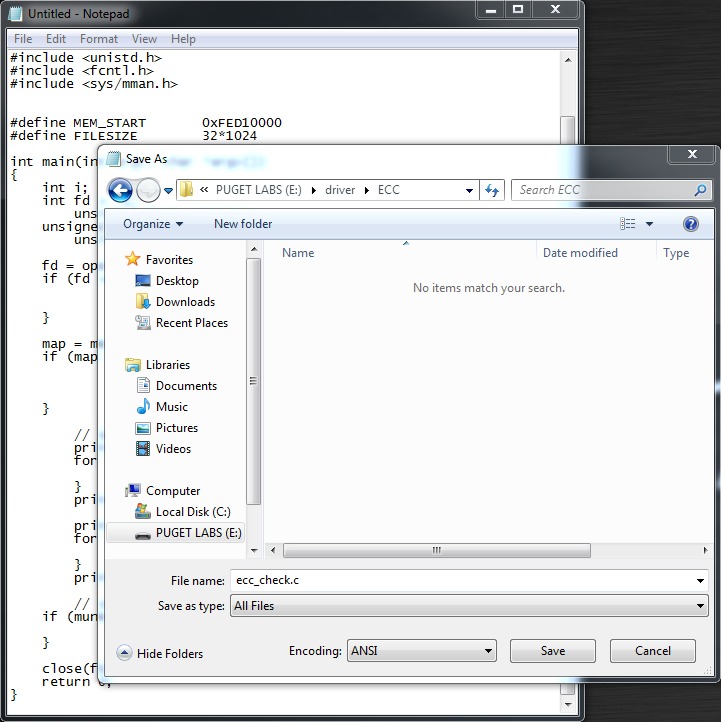This screenshot has height=722, width=721.
Task: Open the Save as type dropdown
Action: [468, 606]
